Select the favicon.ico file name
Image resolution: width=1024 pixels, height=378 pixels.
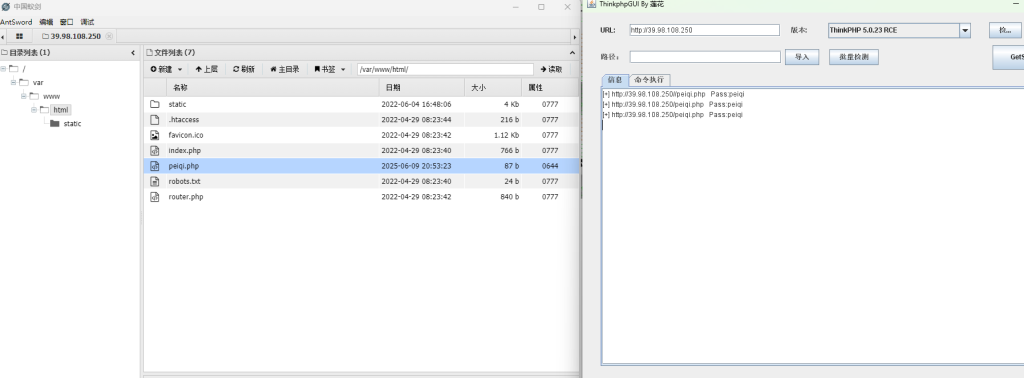(x=185, y=135)
